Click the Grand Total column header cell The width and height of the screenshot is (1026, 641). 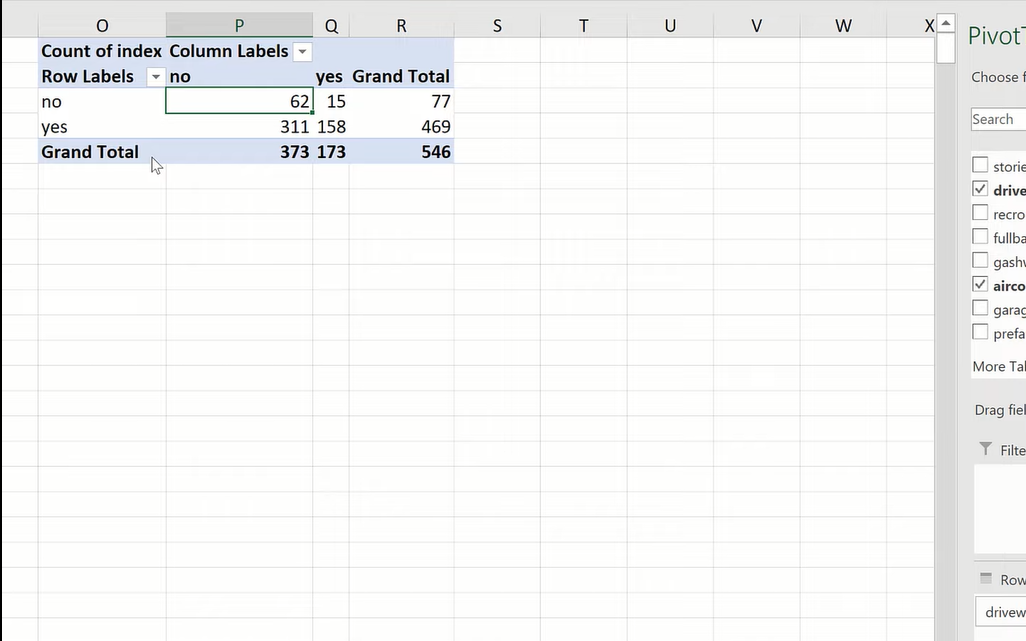point(401,76)
